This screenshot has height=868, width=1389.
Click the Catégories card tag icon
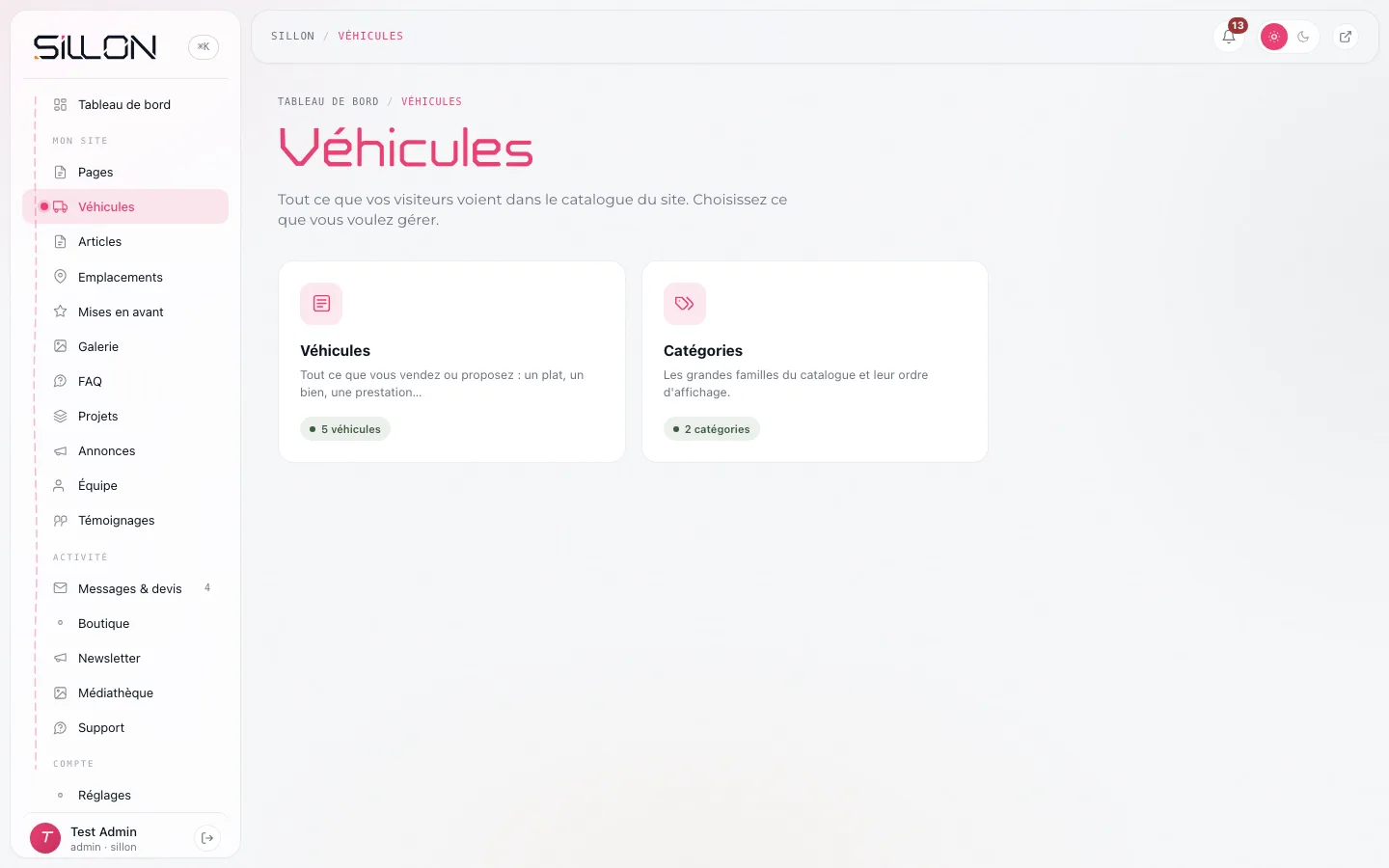685,304
